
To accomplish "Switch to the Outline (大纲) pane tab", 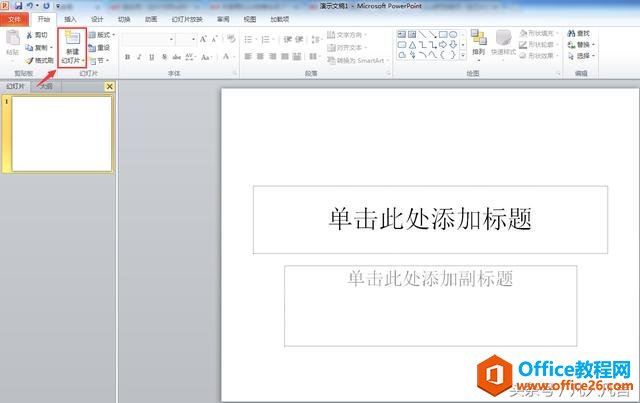I will 45,87.
